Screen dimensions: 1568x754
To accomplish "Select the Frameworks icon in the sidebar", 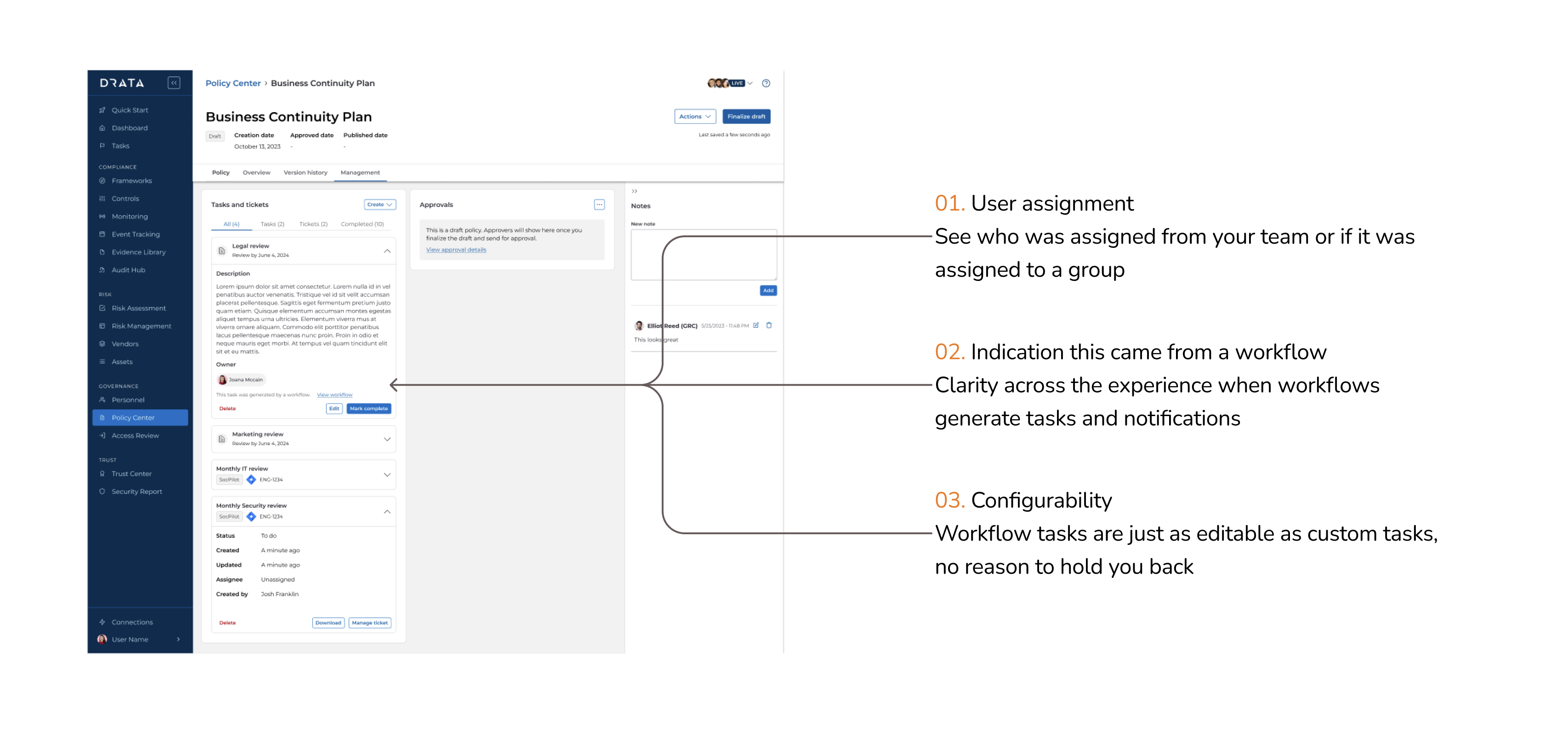I will coord(102,180).
